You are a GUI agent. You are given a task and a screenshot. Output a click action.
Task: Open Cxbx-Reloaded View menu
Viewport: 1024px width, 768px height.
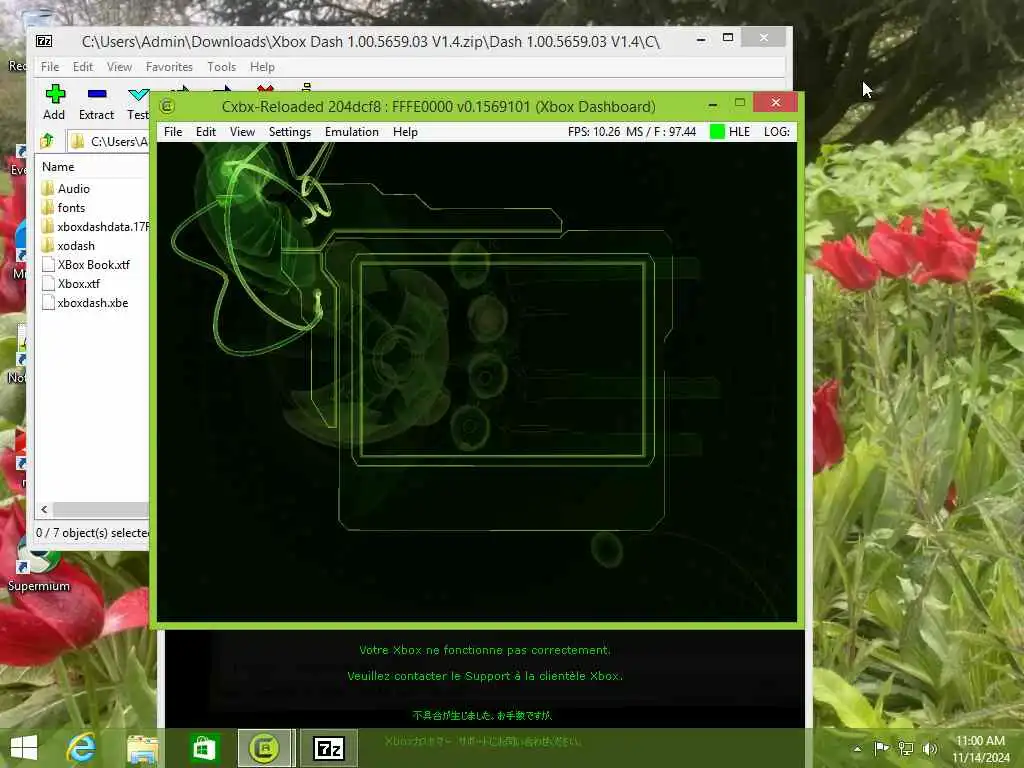[242, 132]
